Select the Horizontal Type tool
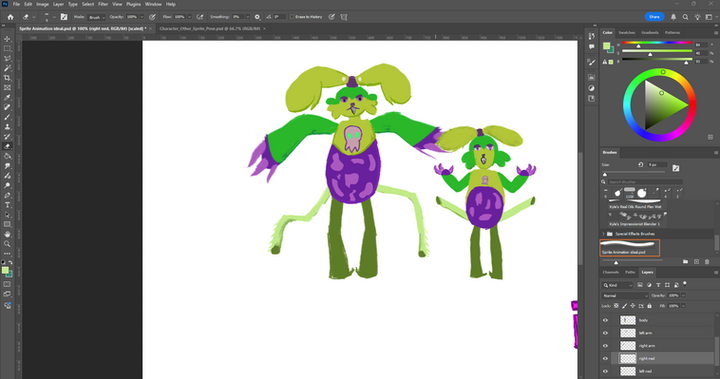The width and height of the screenshot is (720, 379). pos(7,205)
